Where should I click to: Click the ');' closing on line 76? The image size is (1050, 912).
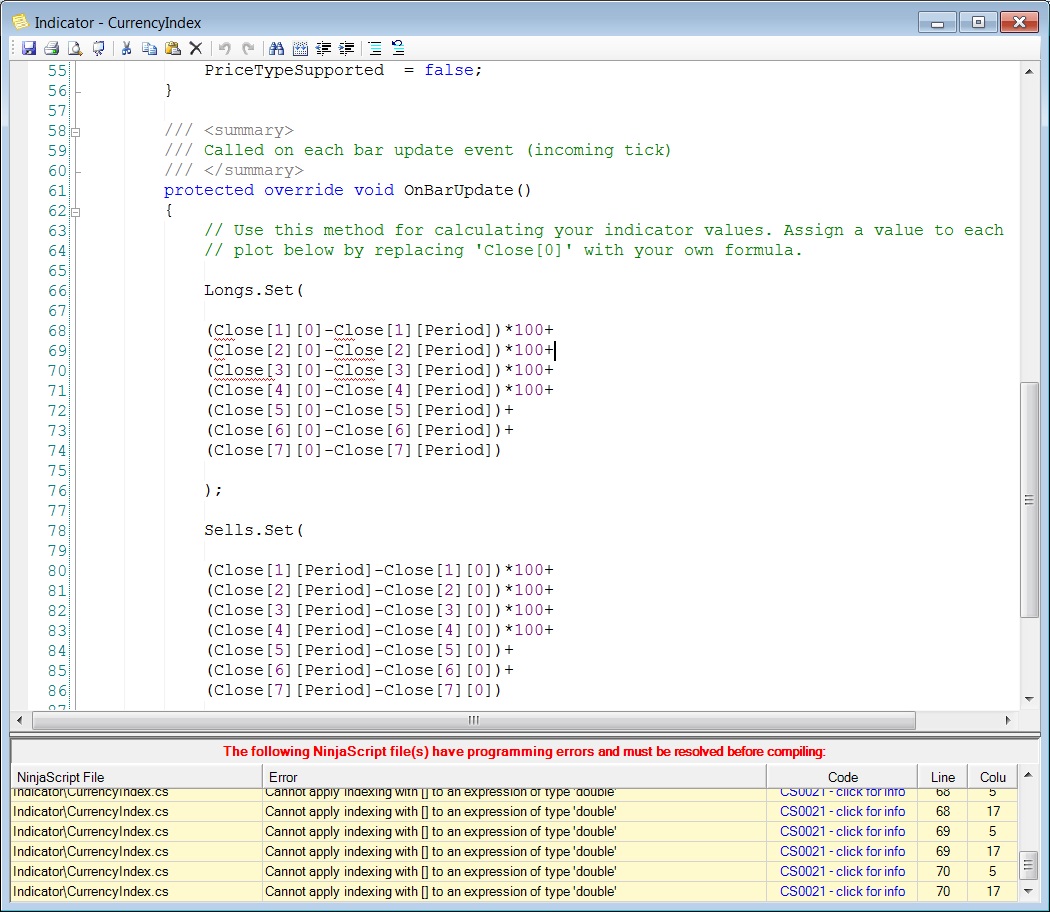(214, 490)
